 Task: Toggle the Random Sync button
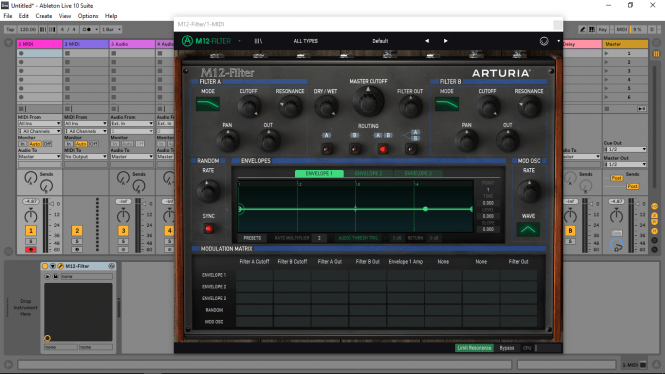coord(208,229)
